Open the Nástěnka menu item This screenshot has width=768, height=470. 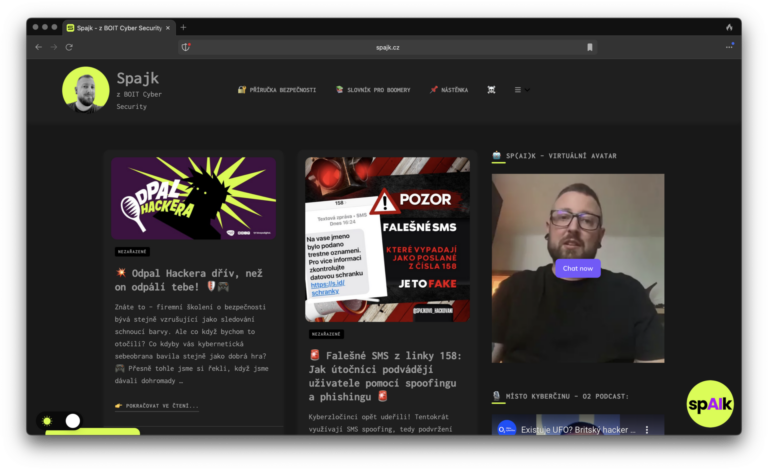[x=449, y=90]
